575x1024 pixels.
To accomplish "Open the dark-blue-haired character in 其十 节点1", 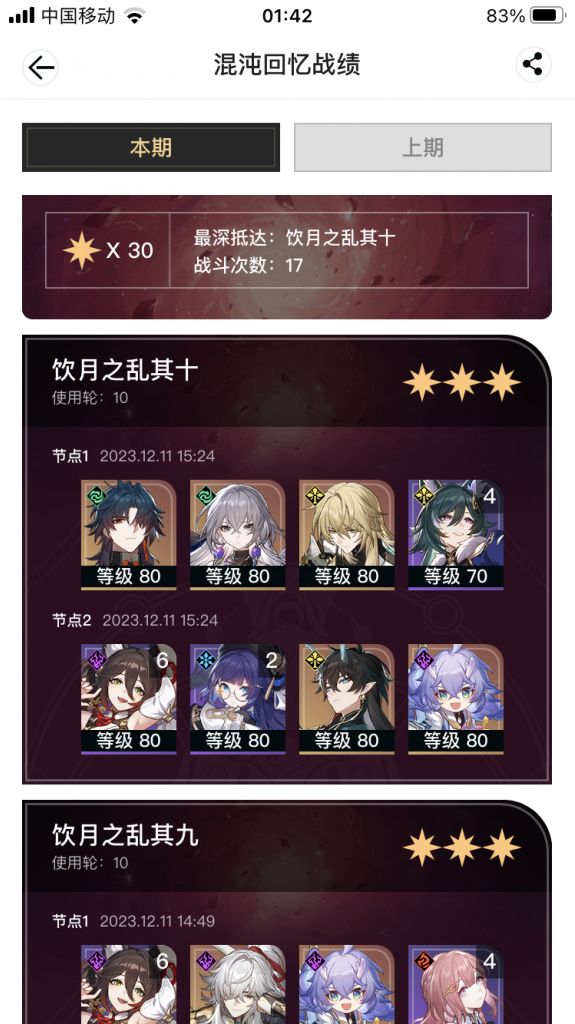I will tap(129, 535).
